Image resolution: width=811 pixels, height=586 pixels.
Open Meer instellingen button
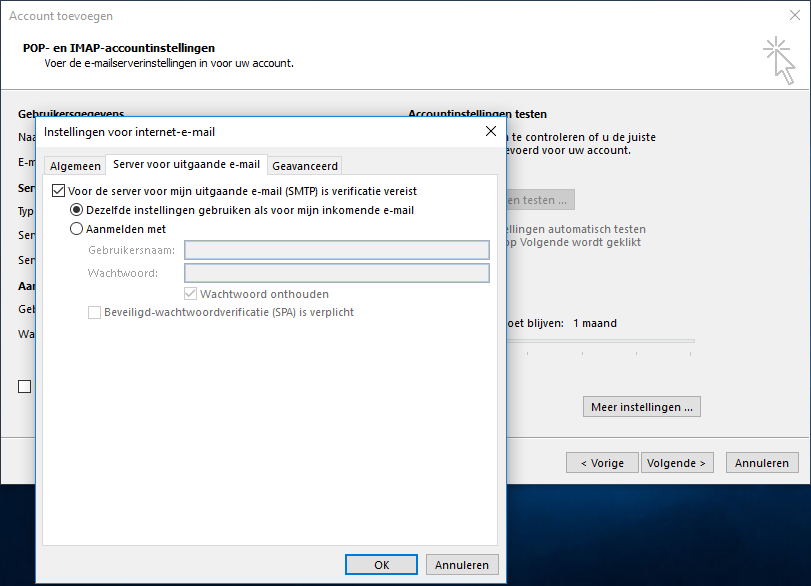641,407
